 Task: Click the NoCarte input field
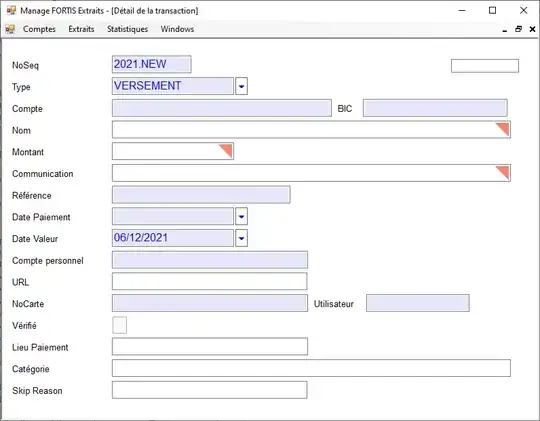pos(210,303)
